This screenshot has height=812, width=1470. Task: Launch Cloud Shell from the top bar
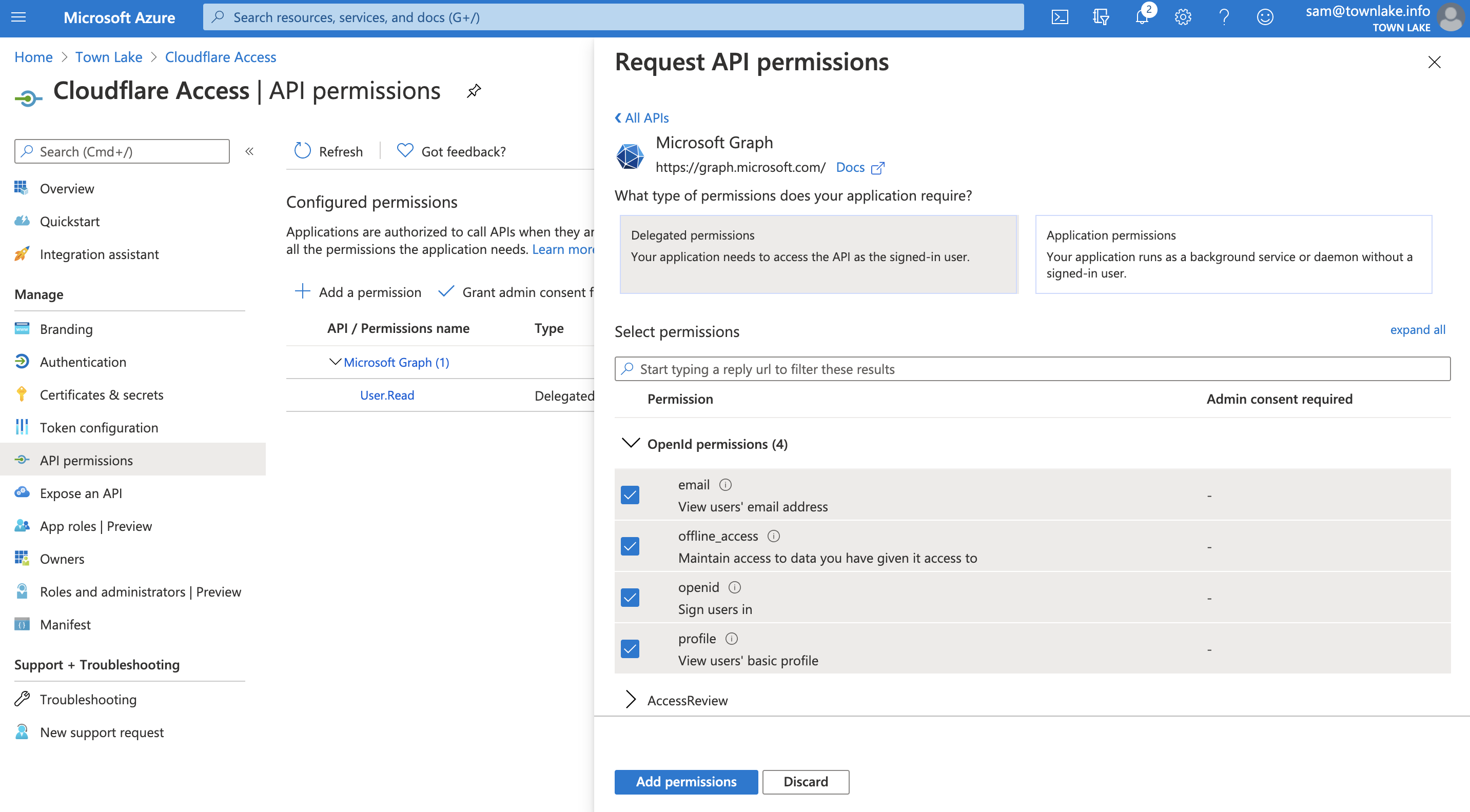pos(1060,17)
